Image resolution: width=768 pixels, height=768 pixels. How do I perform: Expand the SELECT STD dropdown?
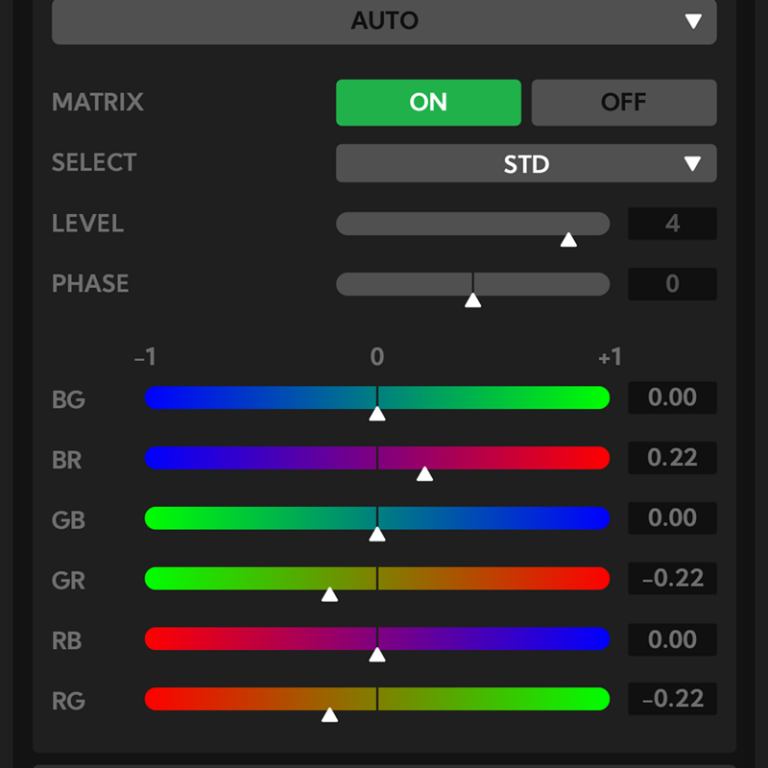(526, 164)
